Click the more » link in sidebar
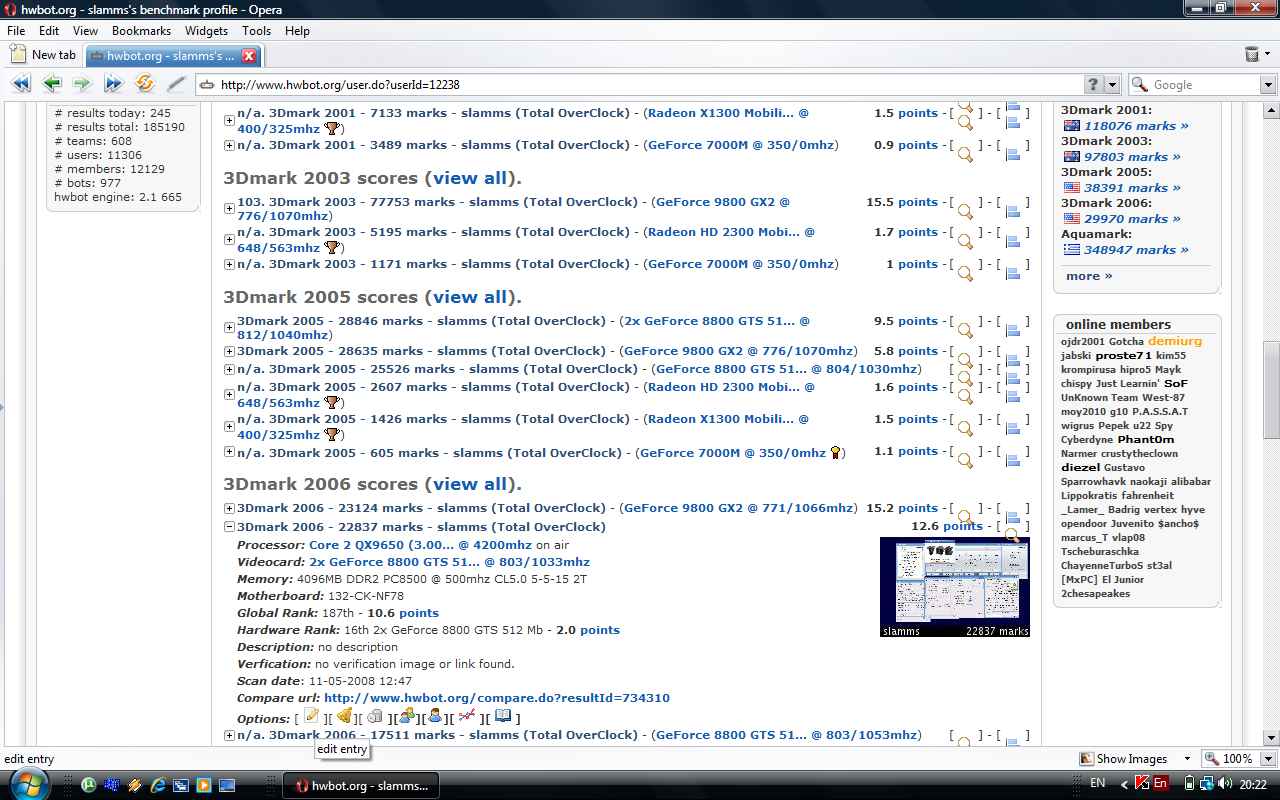 1089,276
